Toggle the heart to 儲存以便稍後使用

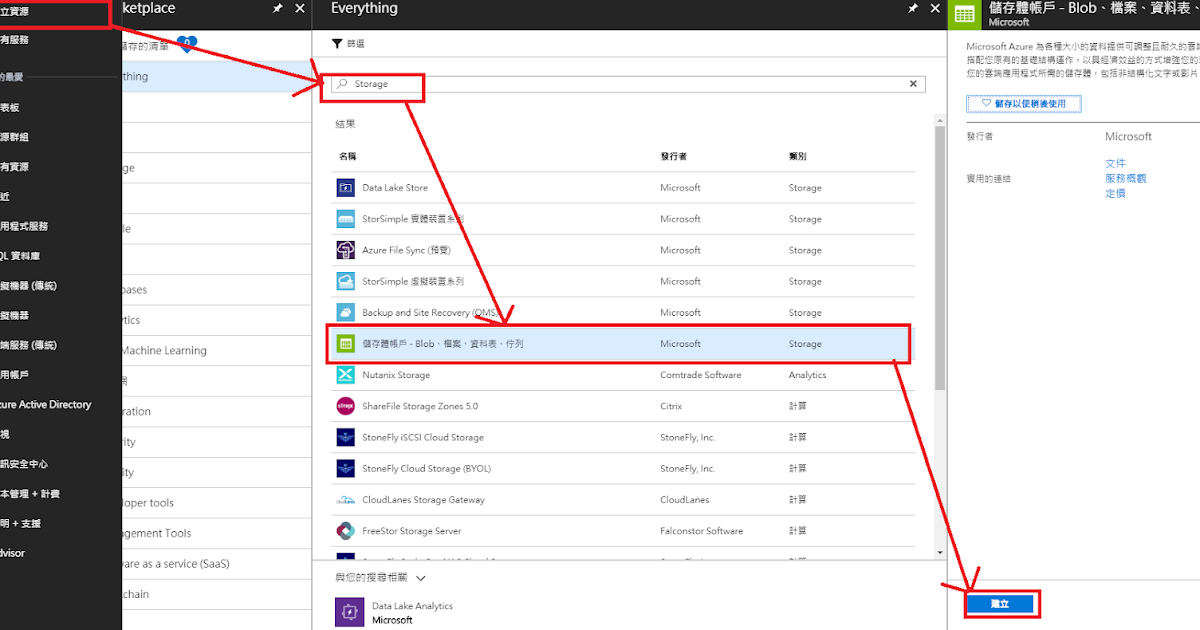[1023, 104]
